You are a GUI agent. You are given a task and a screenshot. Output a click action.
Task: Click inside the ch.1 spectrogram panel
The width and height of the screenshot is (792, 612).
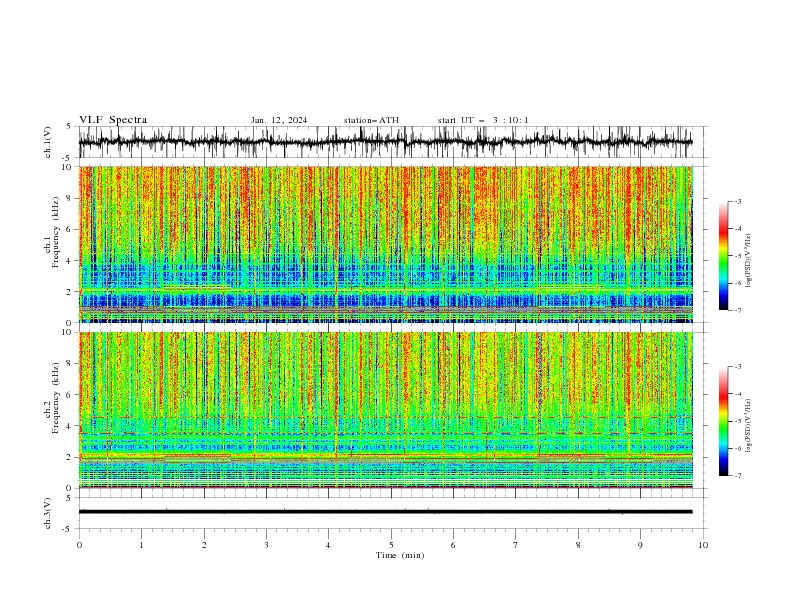[386, 244]
